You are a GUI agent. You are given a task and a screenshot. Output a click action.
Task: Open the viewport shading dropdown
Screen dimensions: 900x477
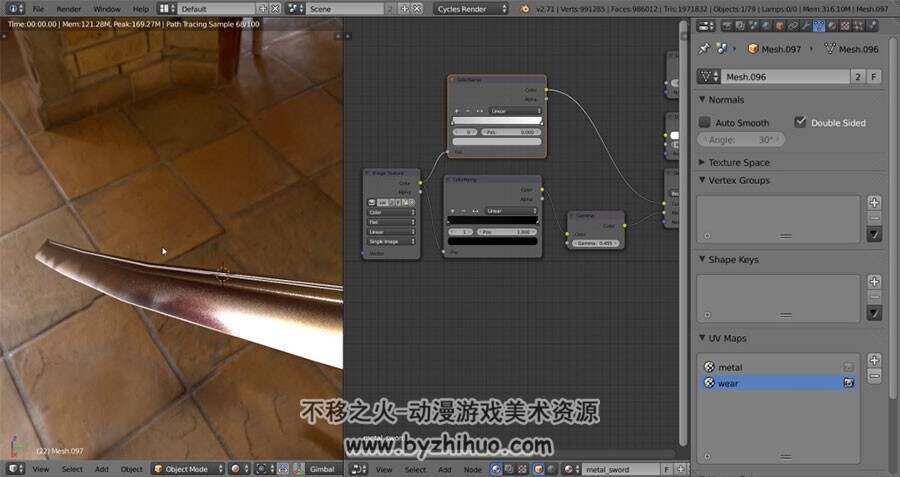coord(239,469)
